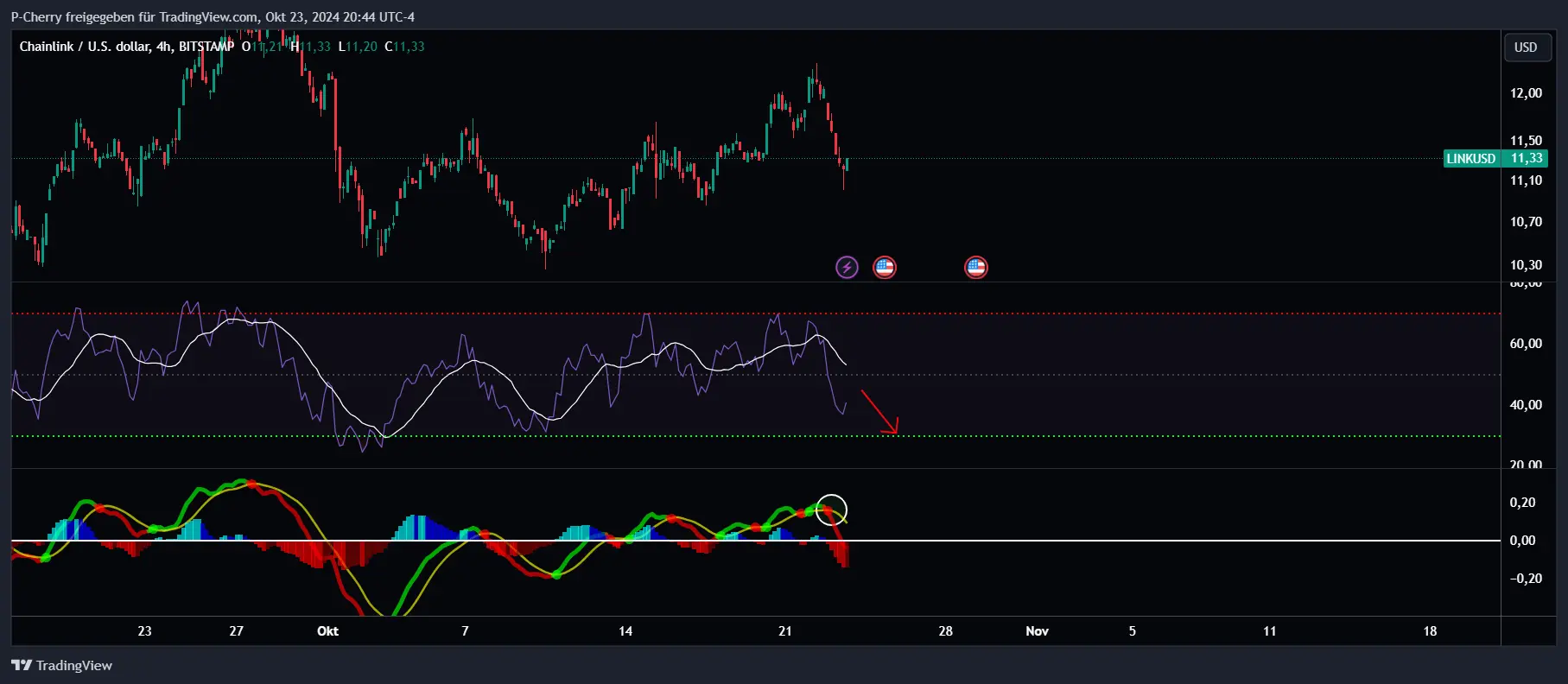
Task: Click the green 11,33 last price tag on axis
Action: click(1526, 158)
